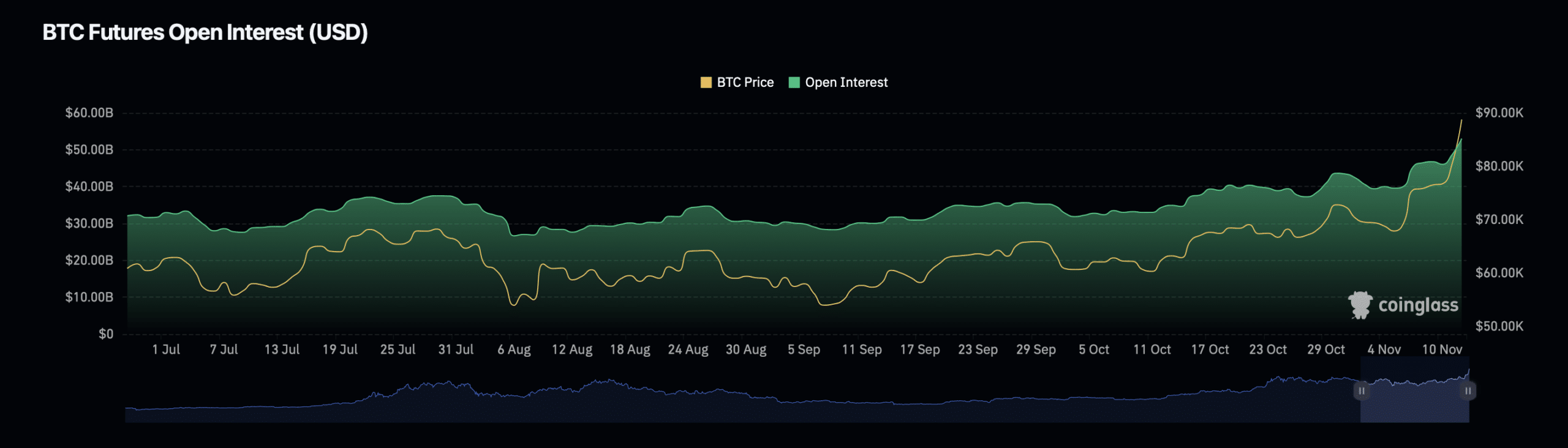Click the $70.00K right axis label

click(x=1499, y=219)
